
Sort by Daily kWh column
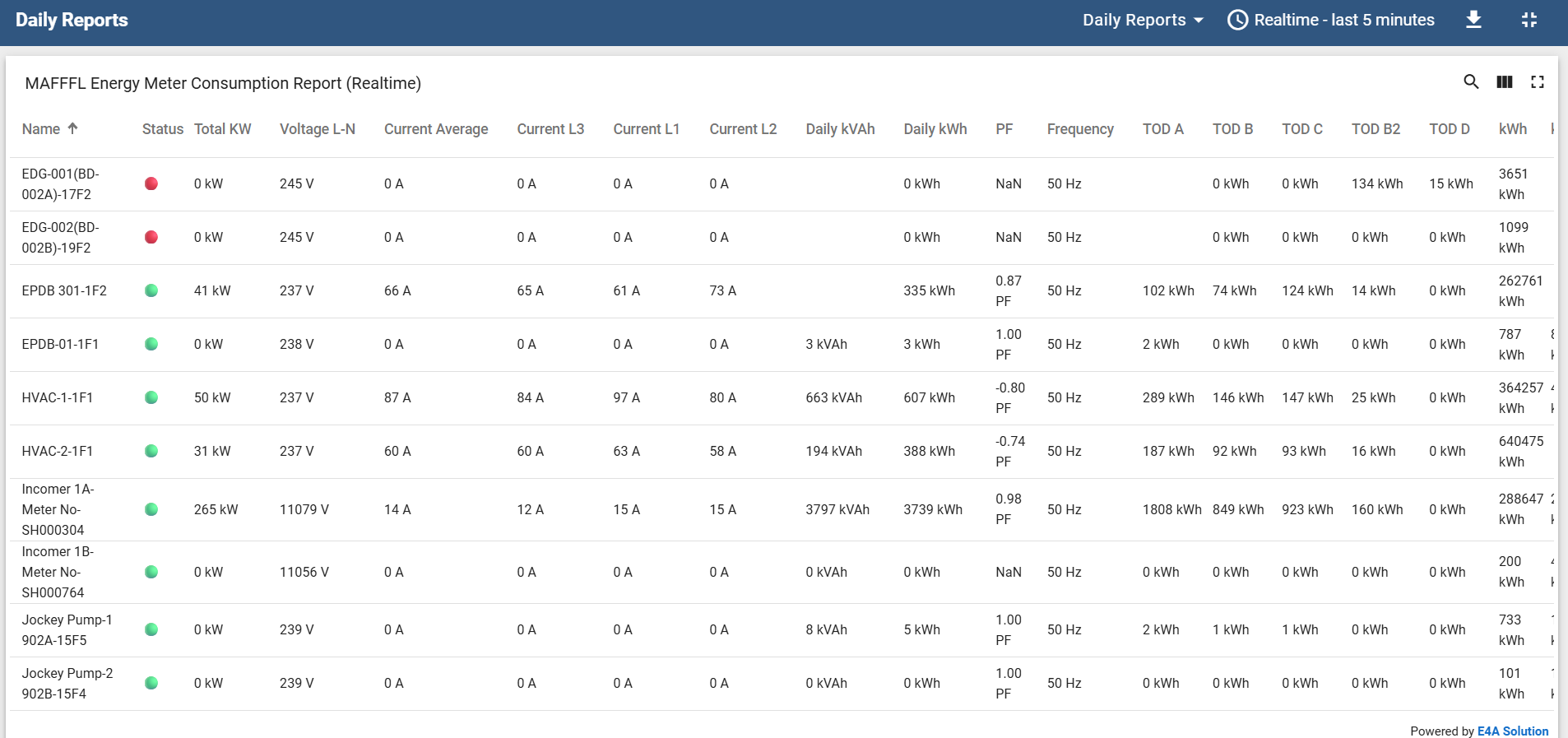[935, 129]
